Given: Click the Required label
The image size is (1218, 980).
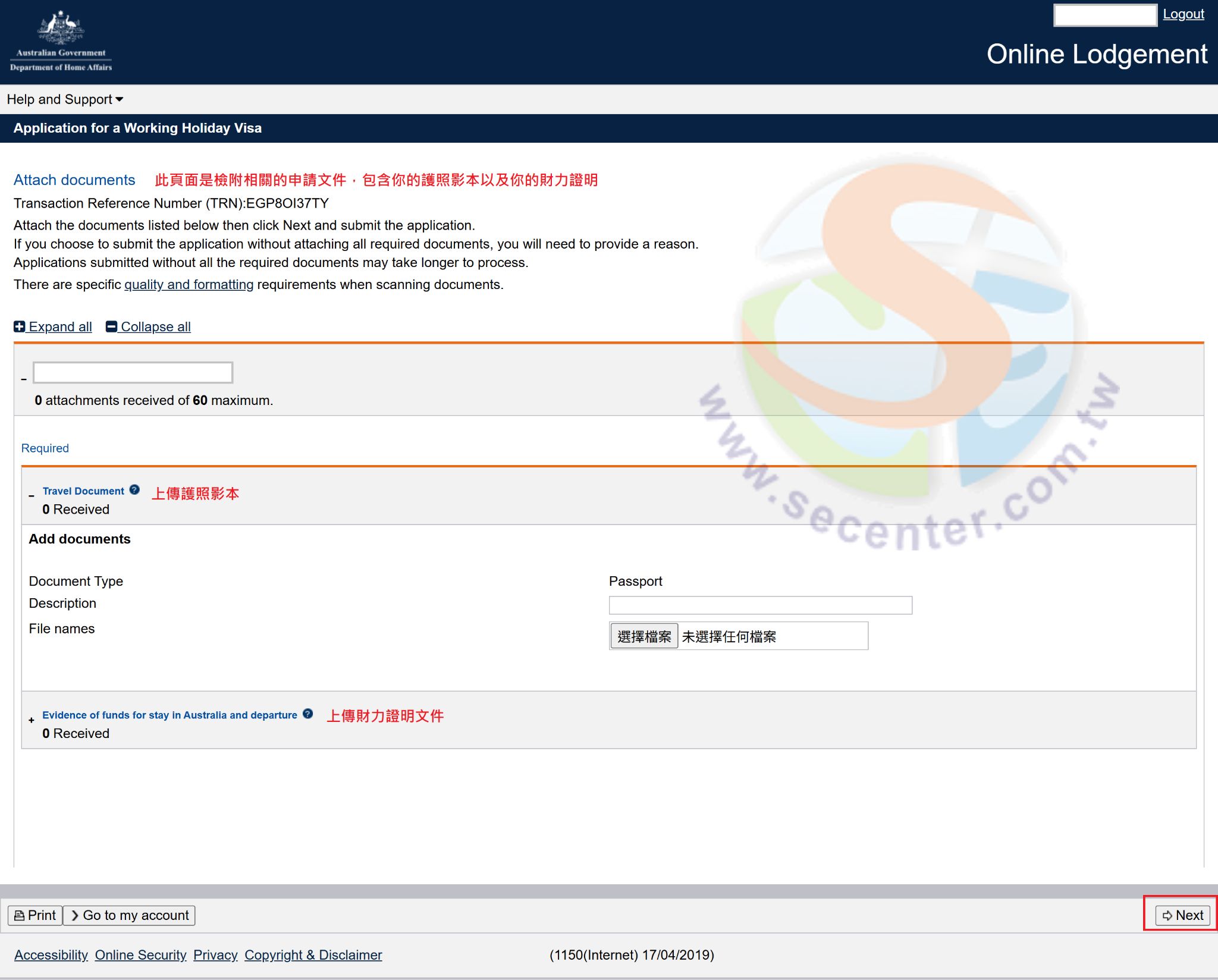Looking at the screenshot, I should pos(45,448).
